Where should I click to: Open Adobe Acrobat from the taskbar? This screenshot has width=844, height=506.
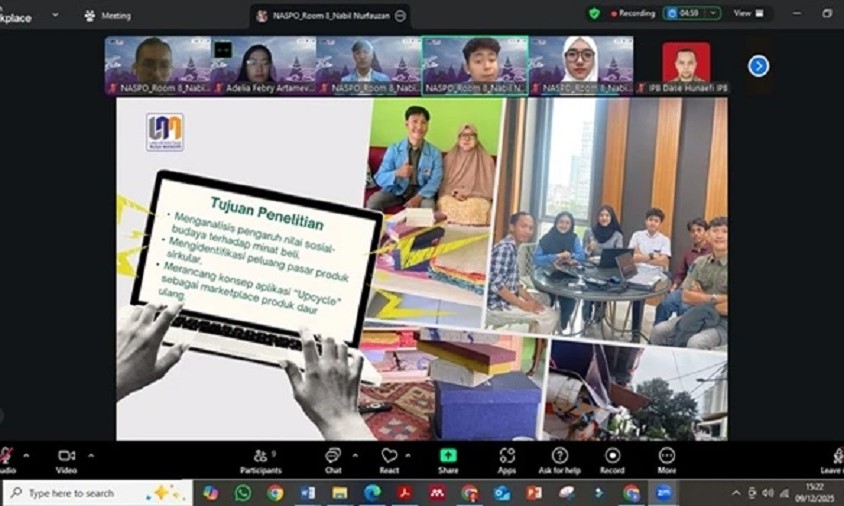pyautogui.click(x=404, y=493)
